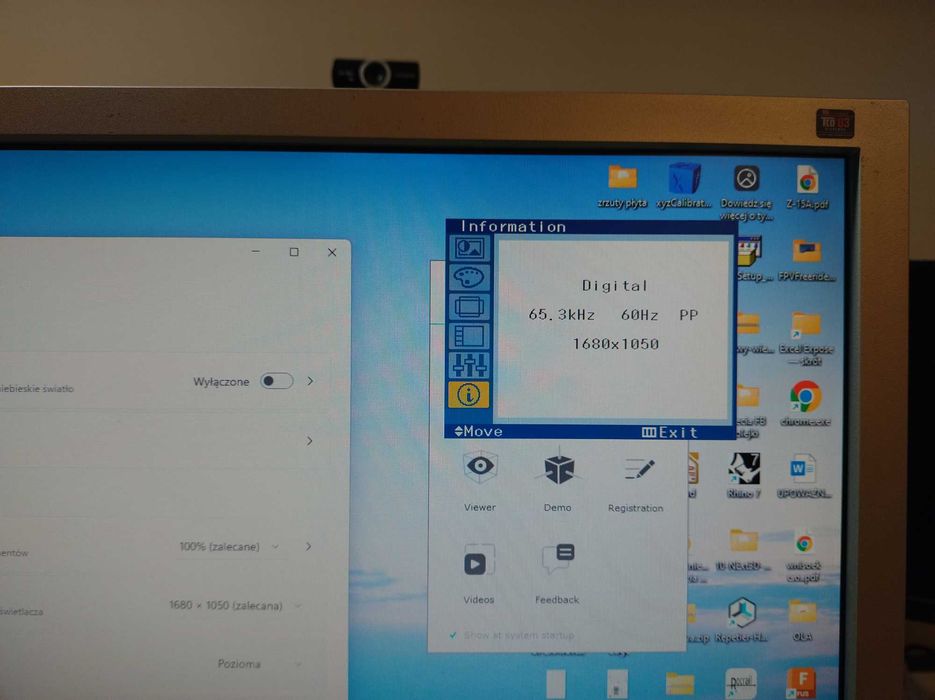Expand chevron beside the Wyłączone toggle

(310, 381)
